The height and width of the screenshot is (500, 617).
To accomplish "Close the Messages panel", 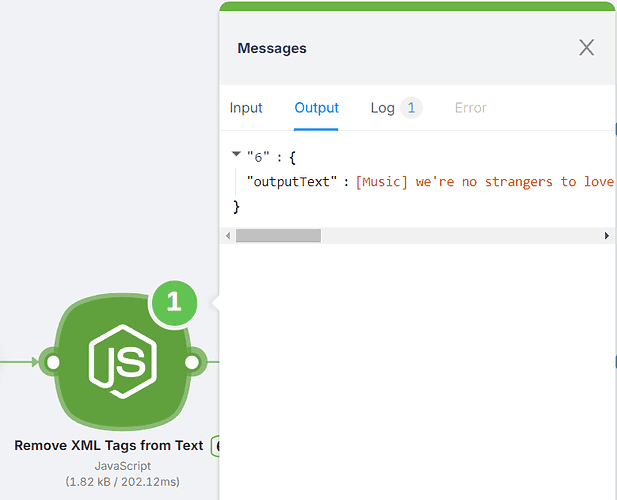I will 586,48.
